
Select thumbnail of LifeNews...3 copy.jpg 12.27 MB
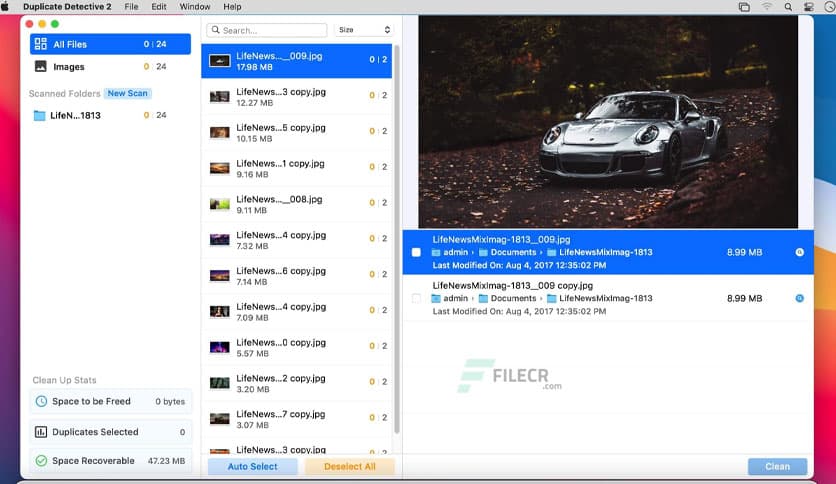pyautogui.click(x=220, y=96)
